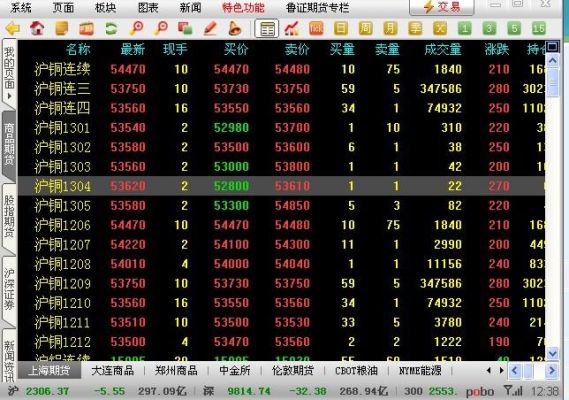
Task: Expand arrow under 我的页面 side tab
Action: (9, 96)
